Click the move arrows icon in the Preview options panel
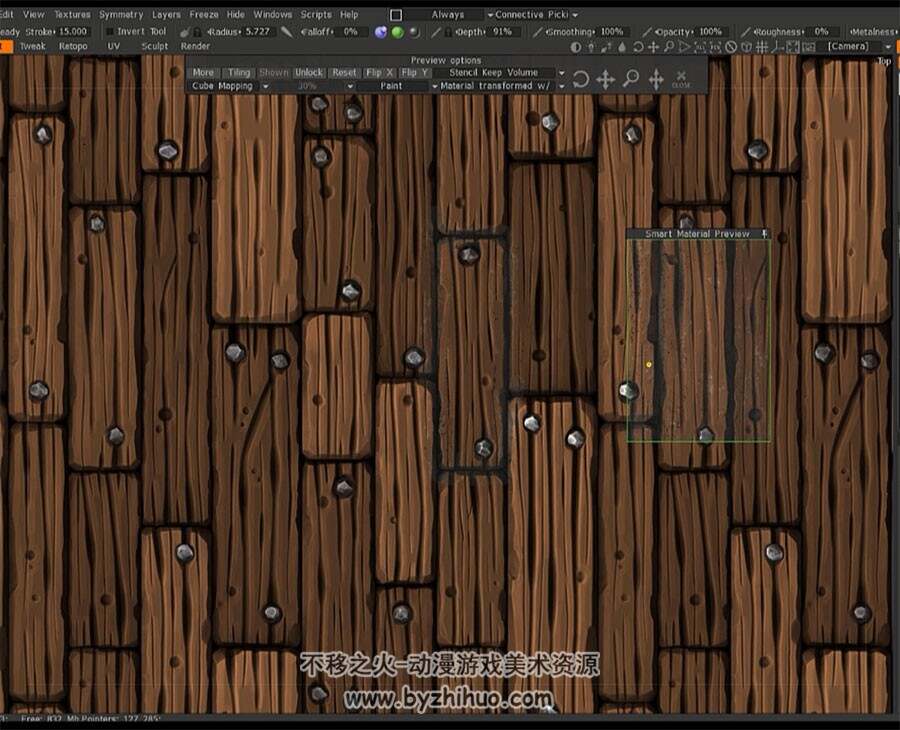Screen dimensions: 900x730 606,79
